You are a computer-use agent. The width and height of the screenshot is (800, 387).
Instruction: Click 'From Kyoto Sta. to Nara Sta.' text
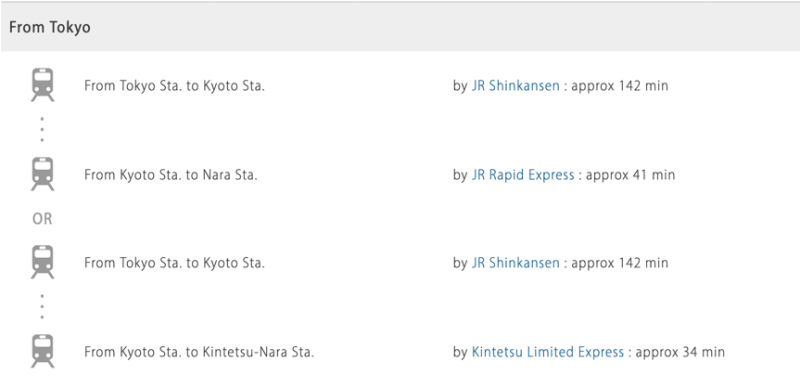click(x=171, y=175)
